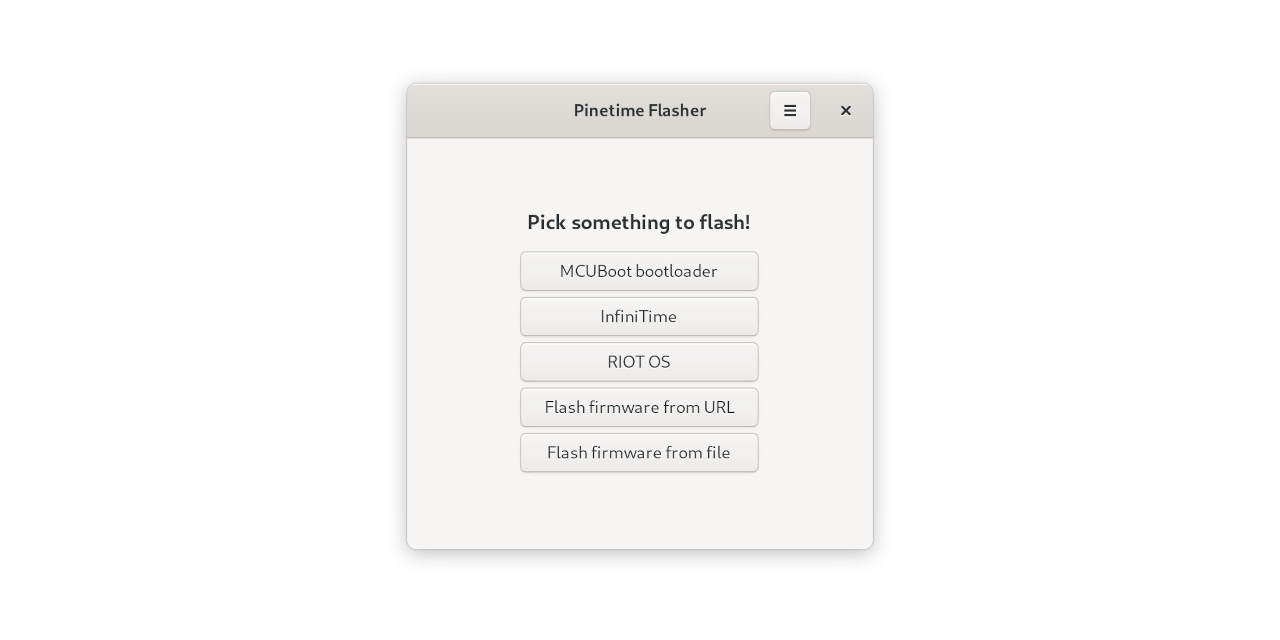Open the local file firmware flashing option

[x=639, y=452]
